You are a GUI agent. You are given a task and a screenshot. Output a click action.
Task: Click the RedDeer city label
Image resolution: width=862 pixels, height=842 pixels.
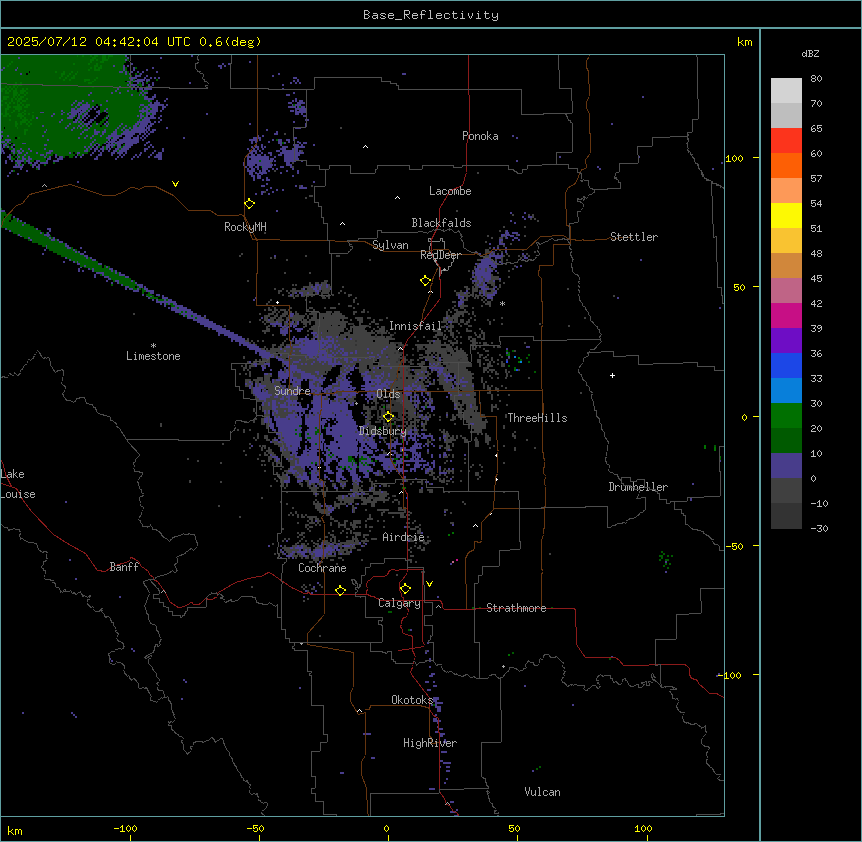point(440,255)
